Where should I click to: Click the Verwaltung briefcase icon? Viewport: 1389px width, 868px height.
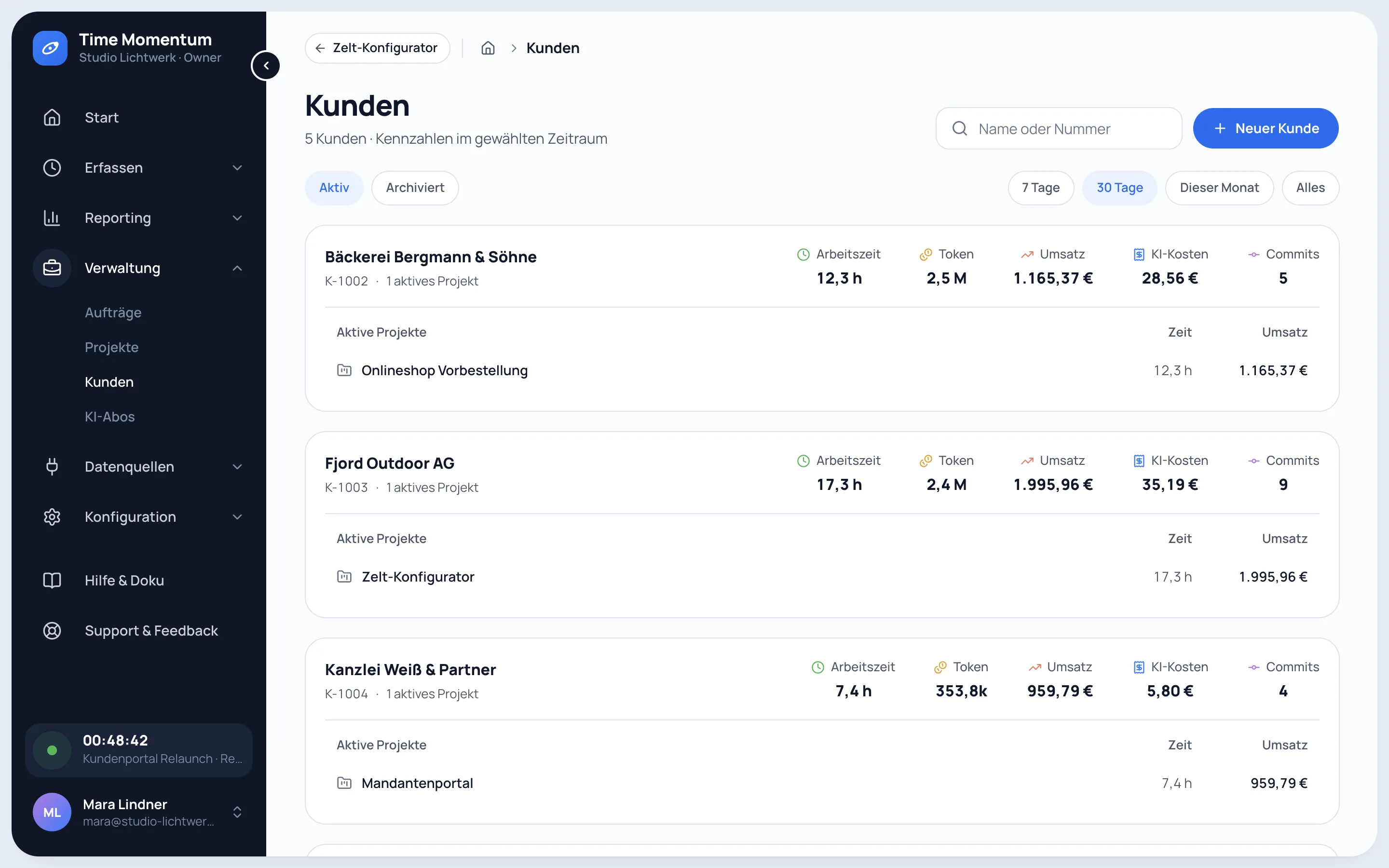tap(52, 268)
